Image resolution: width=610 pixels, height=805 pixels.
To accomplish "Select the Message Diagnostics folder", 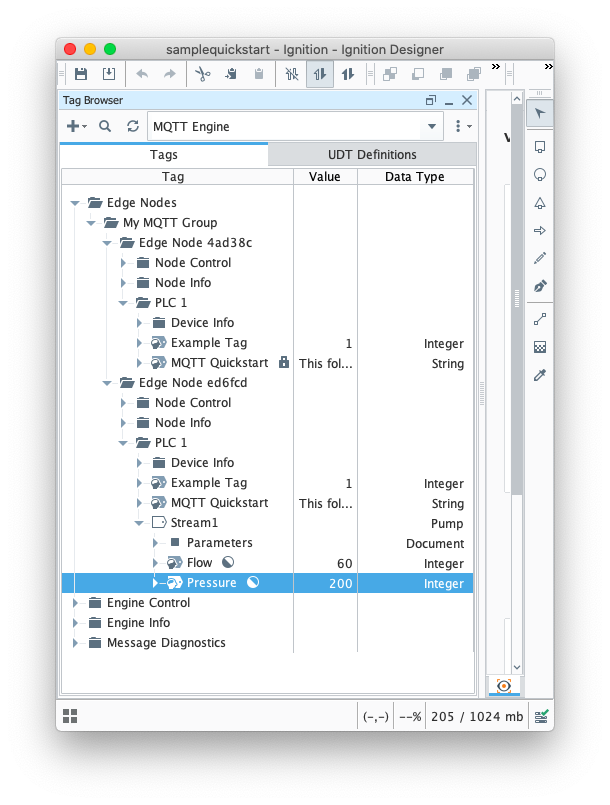I will click(166, 643).
